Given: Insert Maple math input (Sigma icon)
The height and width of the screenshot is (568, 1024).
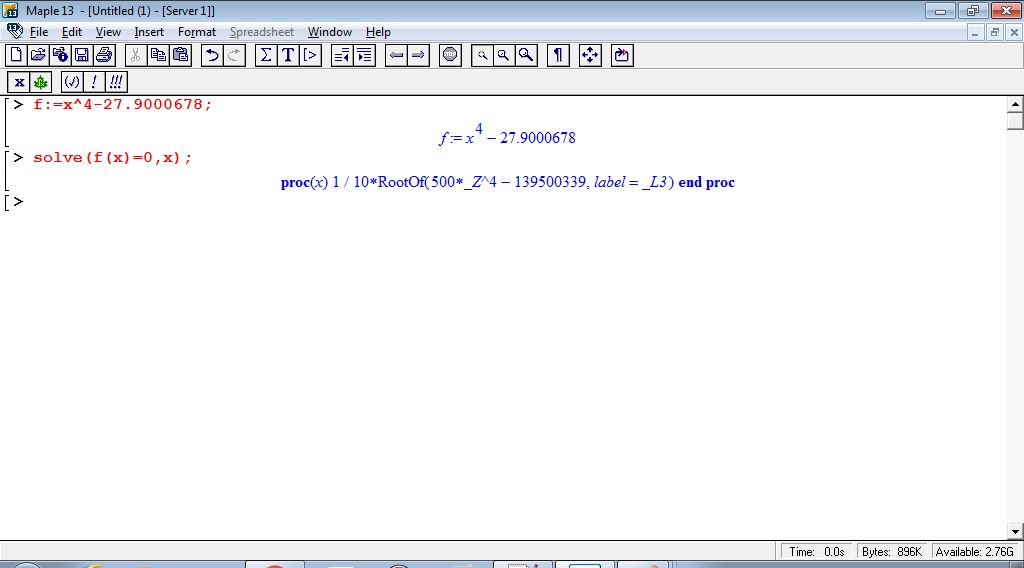Looking at the screenshot, I should pyautogui.click(x=266, y=55).
